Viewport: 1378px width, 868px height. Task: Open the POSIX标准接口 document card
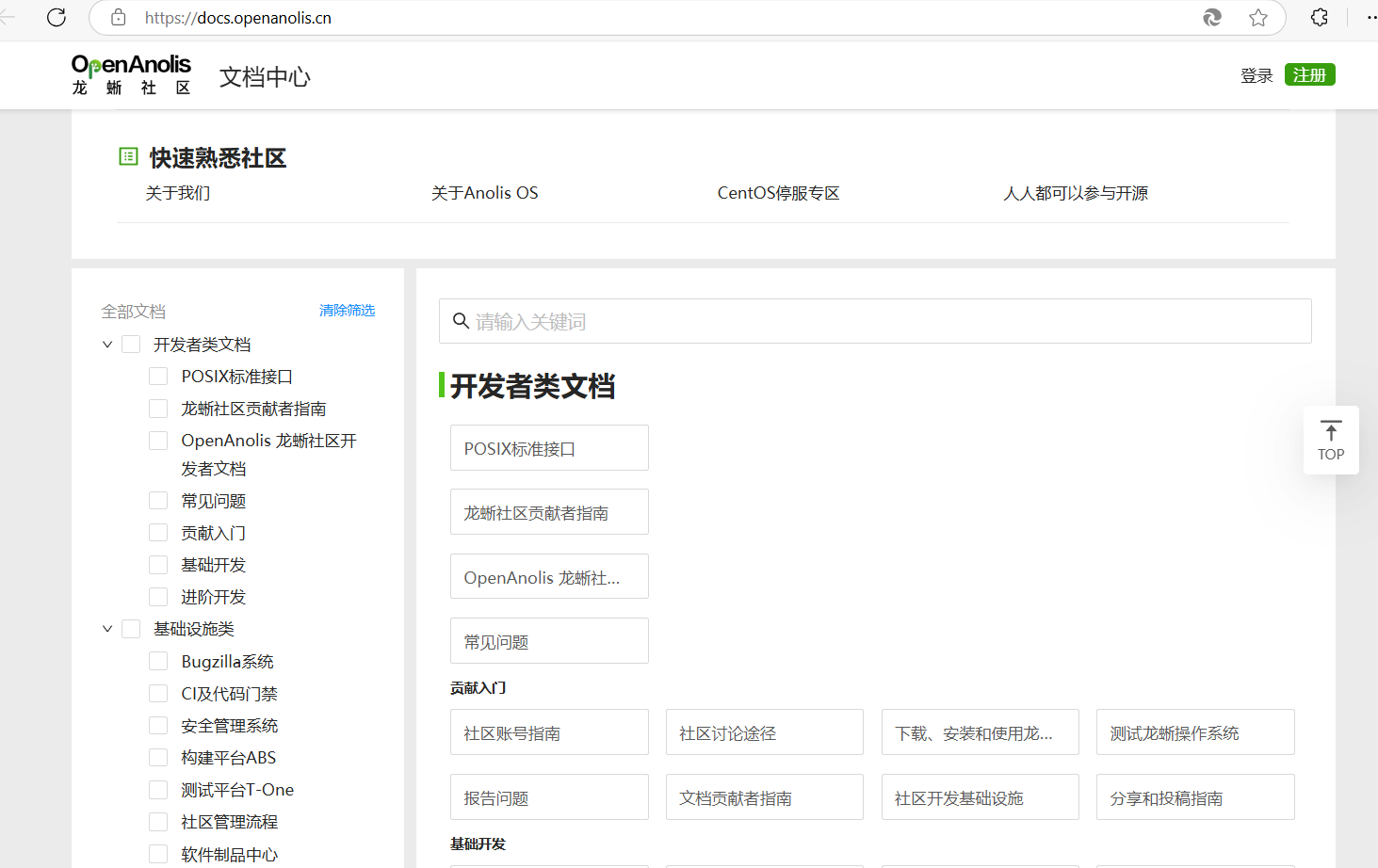pos(549,448)
